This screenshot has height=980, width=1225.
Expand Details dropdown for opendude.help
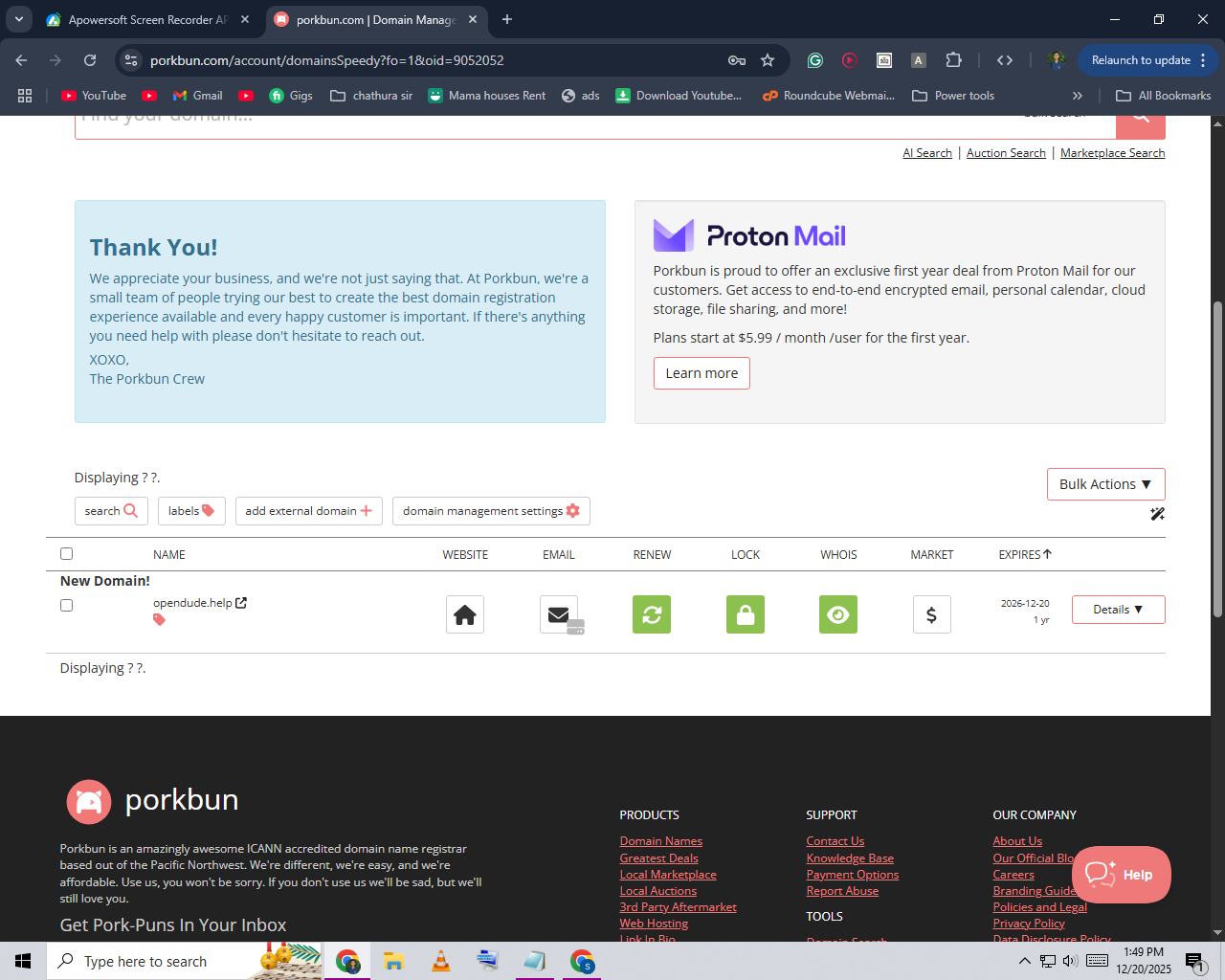(1118, 610)
